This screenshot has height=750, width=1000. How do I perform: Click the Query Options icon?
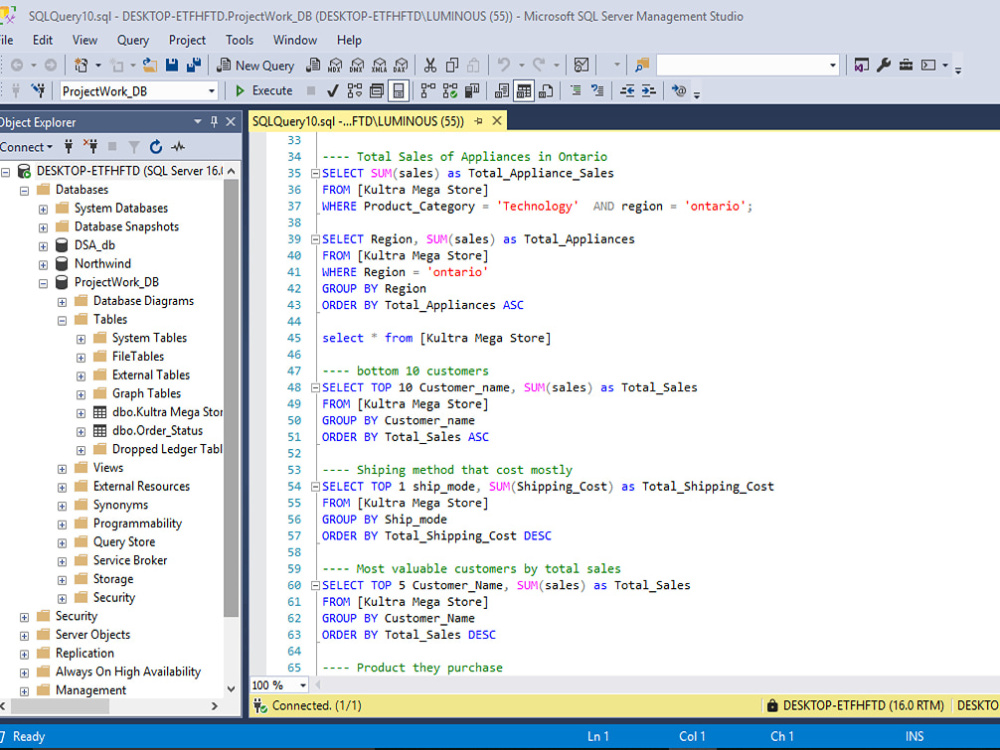[x=377, y=91]
